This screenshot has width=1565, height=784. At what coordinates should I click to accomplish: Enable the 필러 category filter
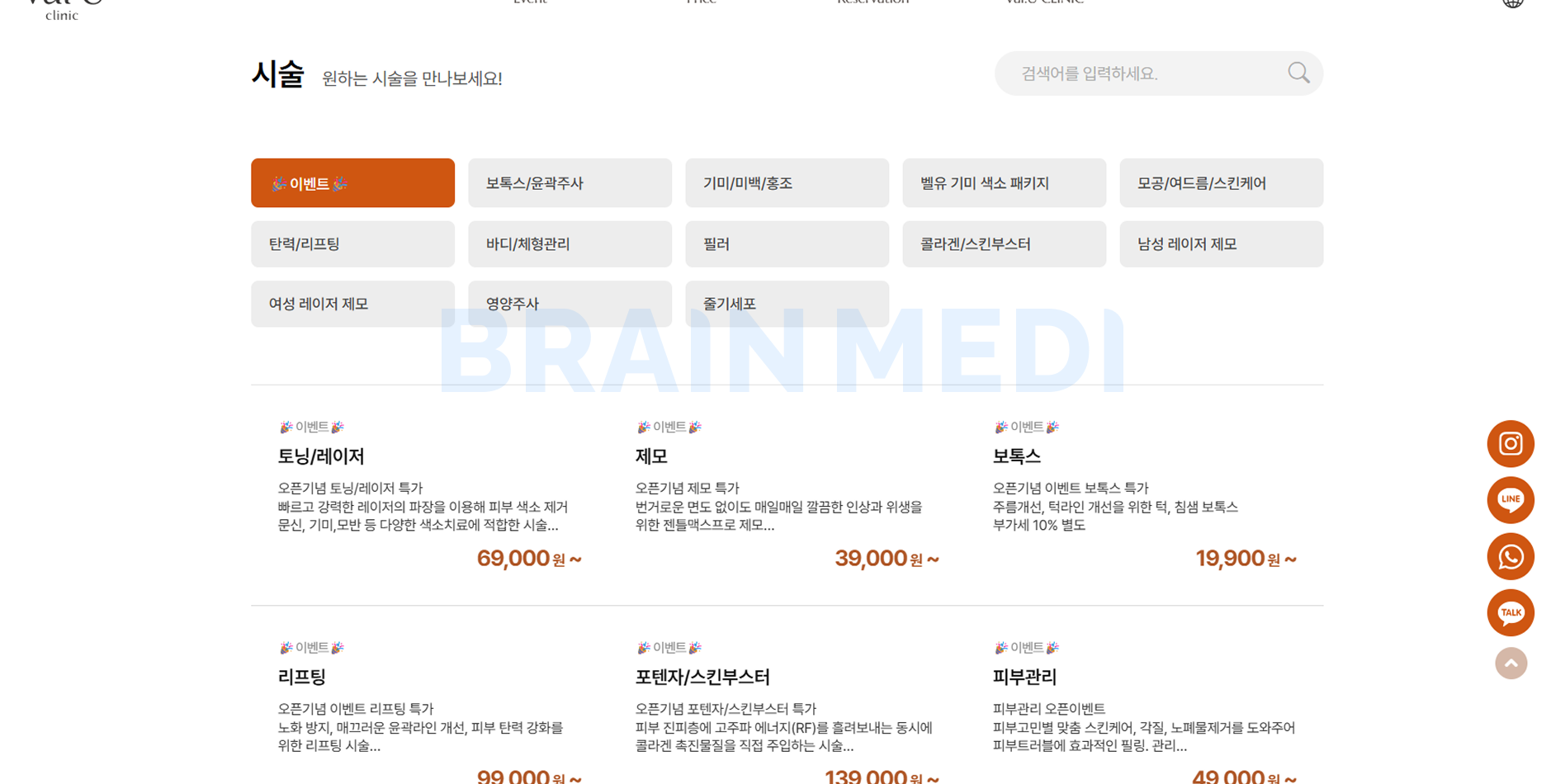[x=787, y=243]
